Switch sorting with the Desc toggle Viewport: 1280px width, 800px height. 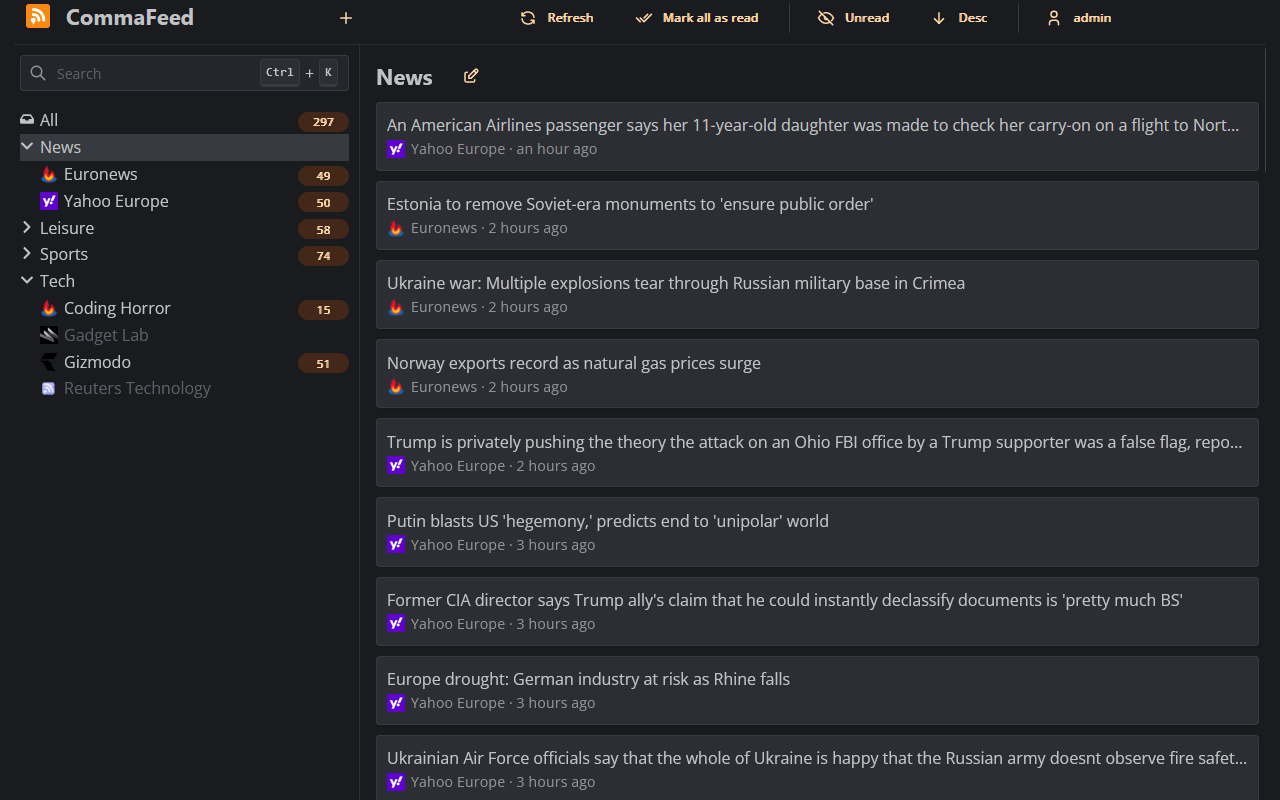point(958,17)
